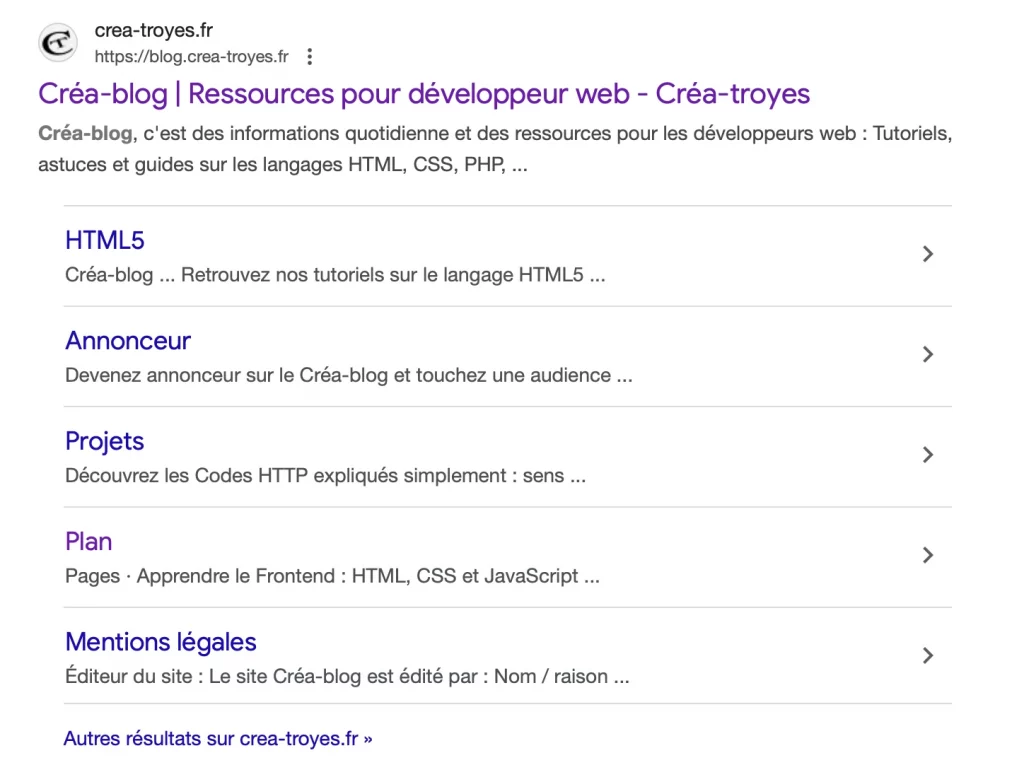Open the Annonceur page link

pyautogui.click(x=128, y=340)
